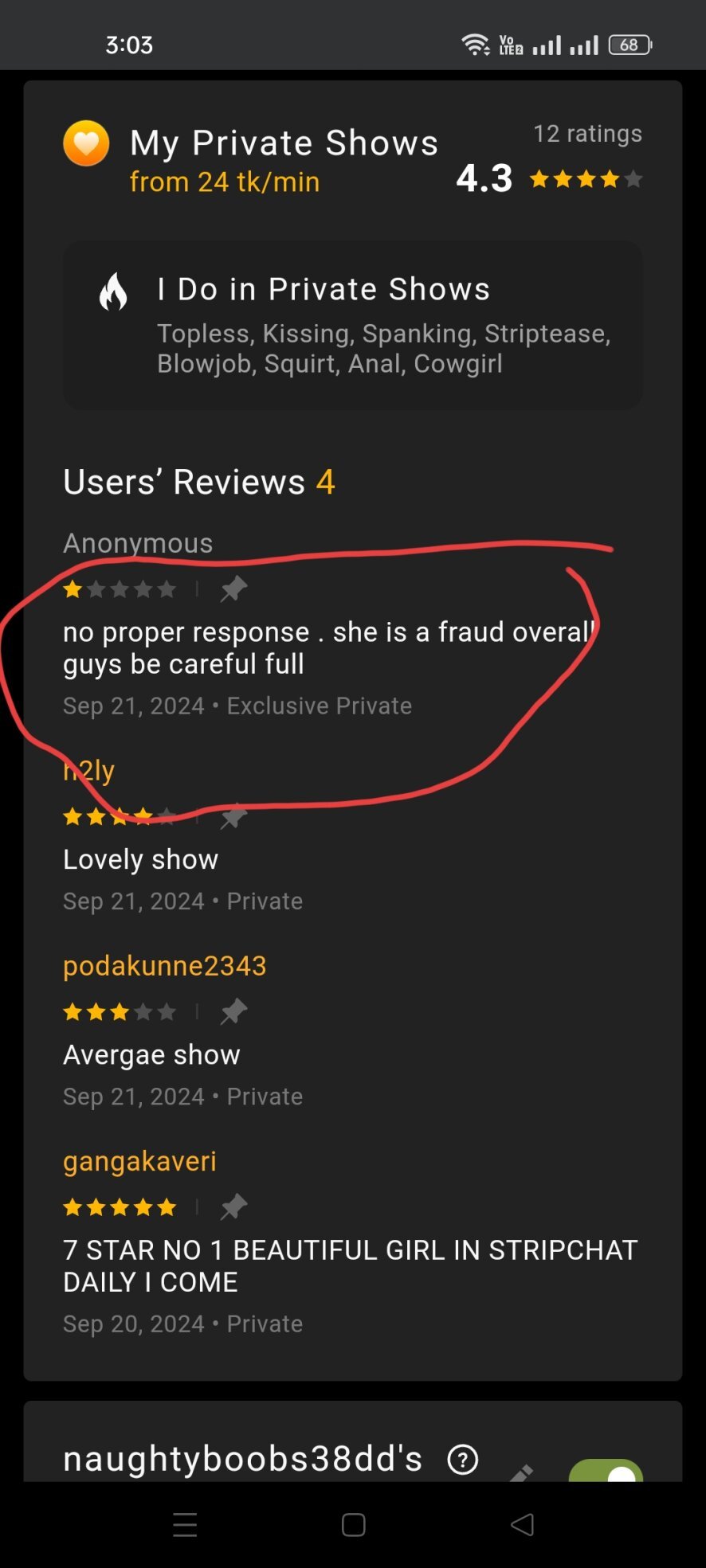Tap the Android back navigation triangle
Screen dimensions: 706x1568
pos(522,1524)
